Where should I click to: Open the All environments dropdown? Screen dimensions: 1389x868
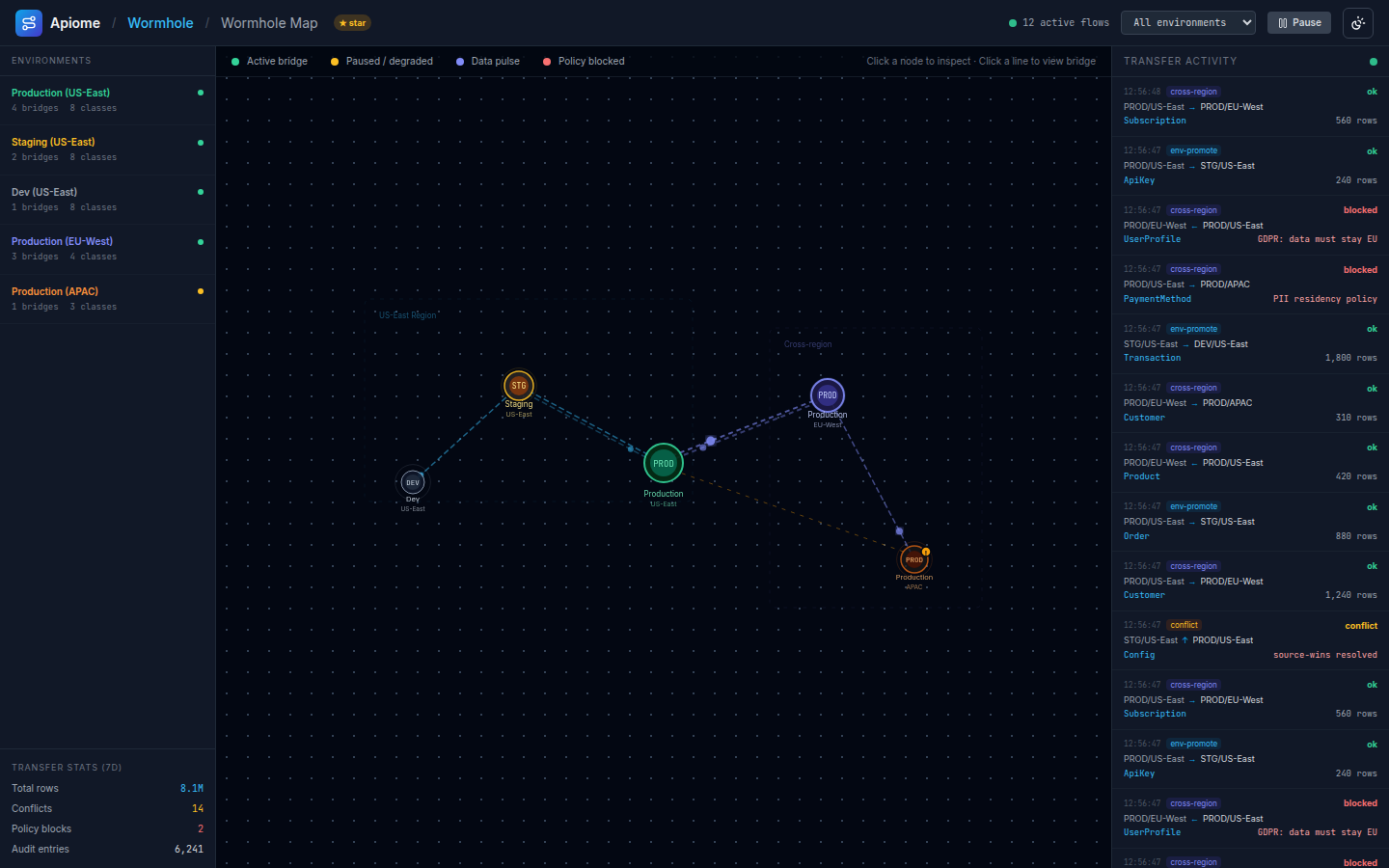1188,22
